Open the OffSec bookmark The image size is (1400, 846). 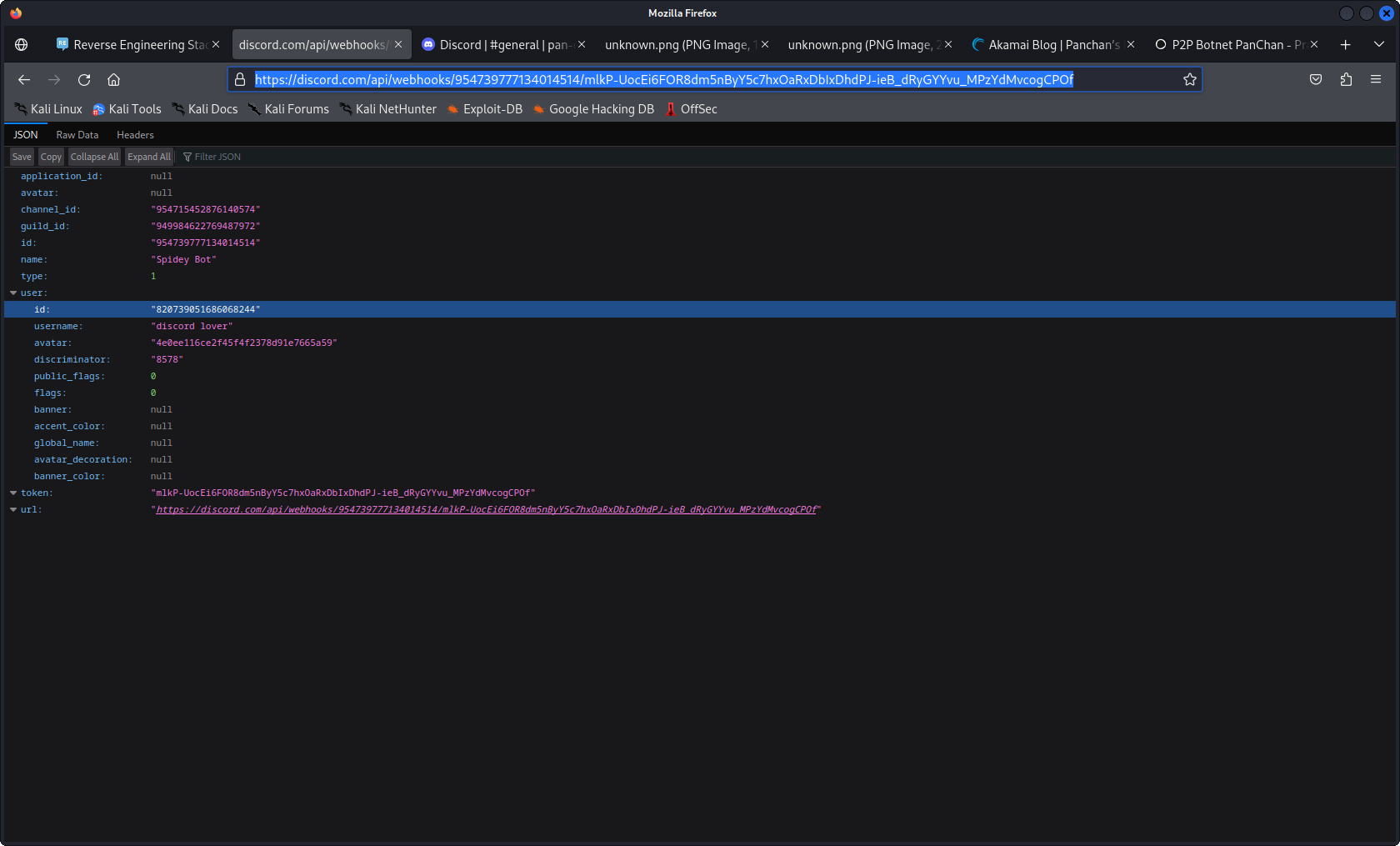coord(691,109)
